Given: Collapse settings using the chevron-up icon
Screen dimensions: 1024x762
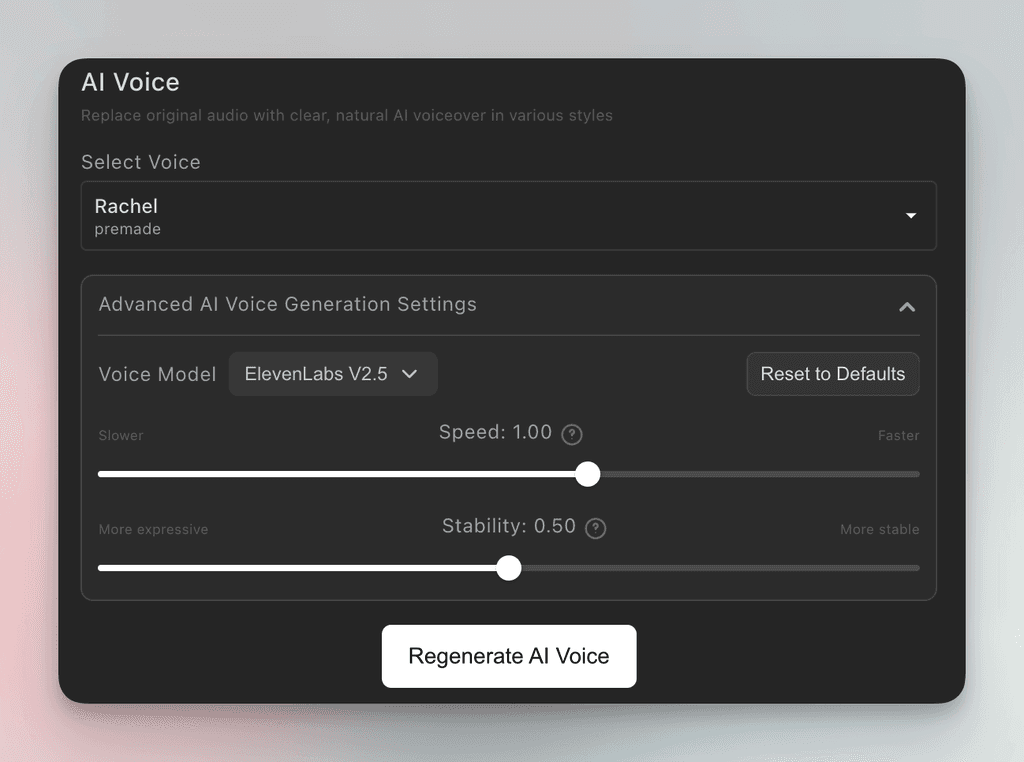Looking at the screenshot, I should pyautogui.click(x=907, y=306).
